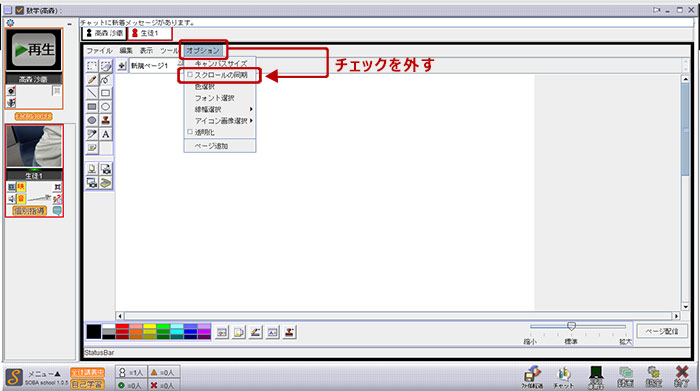This screenshot has width=700, height=391.
Task: Click the 再生 play thumbnail
Action: coord(34,50)
